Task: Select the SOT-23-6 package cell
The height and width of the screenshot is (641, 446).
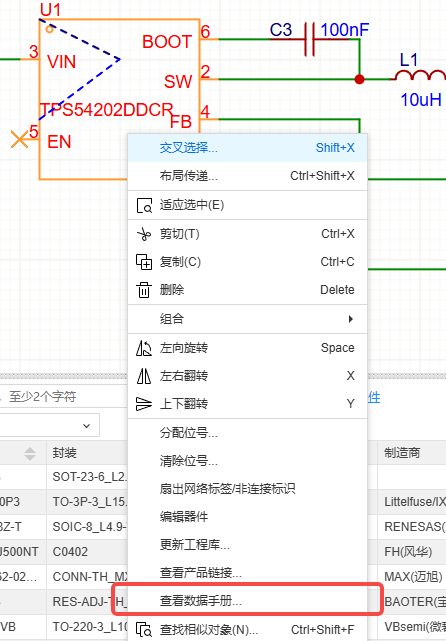Action: [87, 477]
